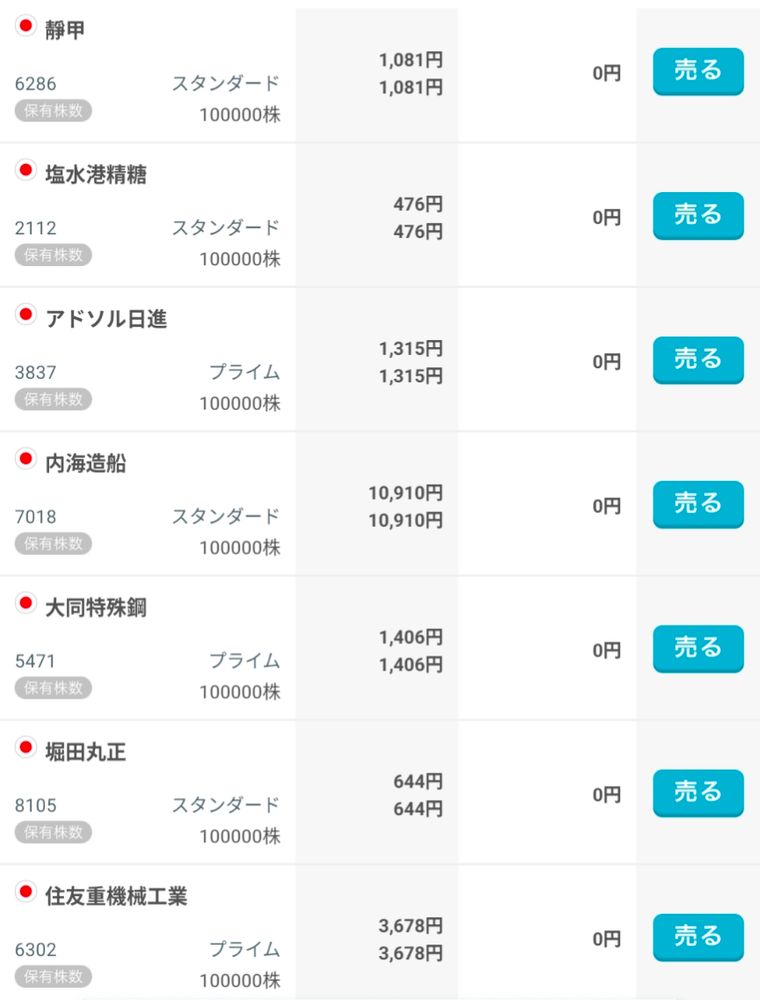Screen dimensions: 760x1000
Task: Select the 保有株数 badge under code 6286
Action: pyautogui.click(x=54, y=111)
